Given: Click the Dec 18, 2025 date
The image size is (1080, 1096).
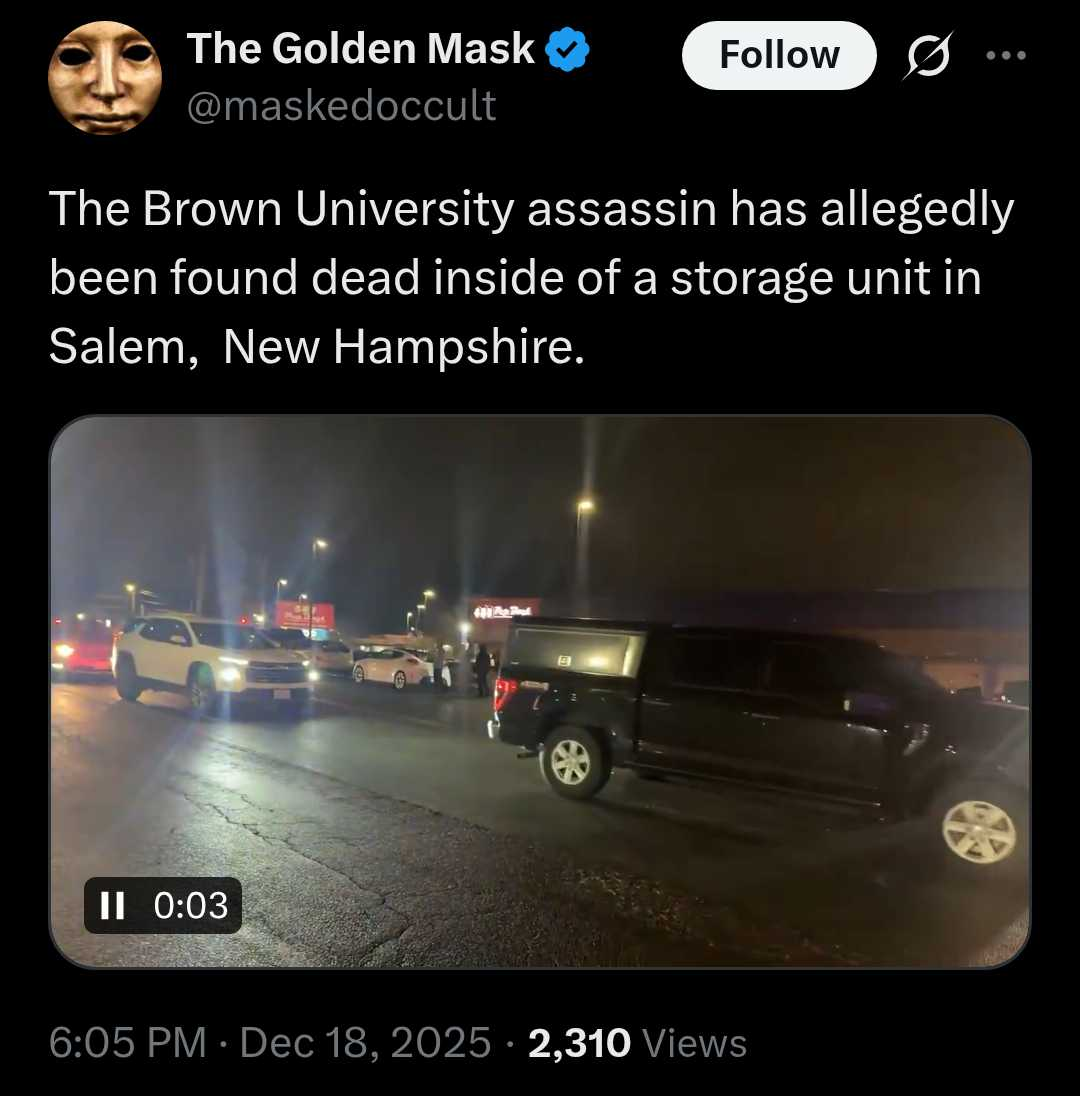Looking at the screenshot, I should point(365,1043).
